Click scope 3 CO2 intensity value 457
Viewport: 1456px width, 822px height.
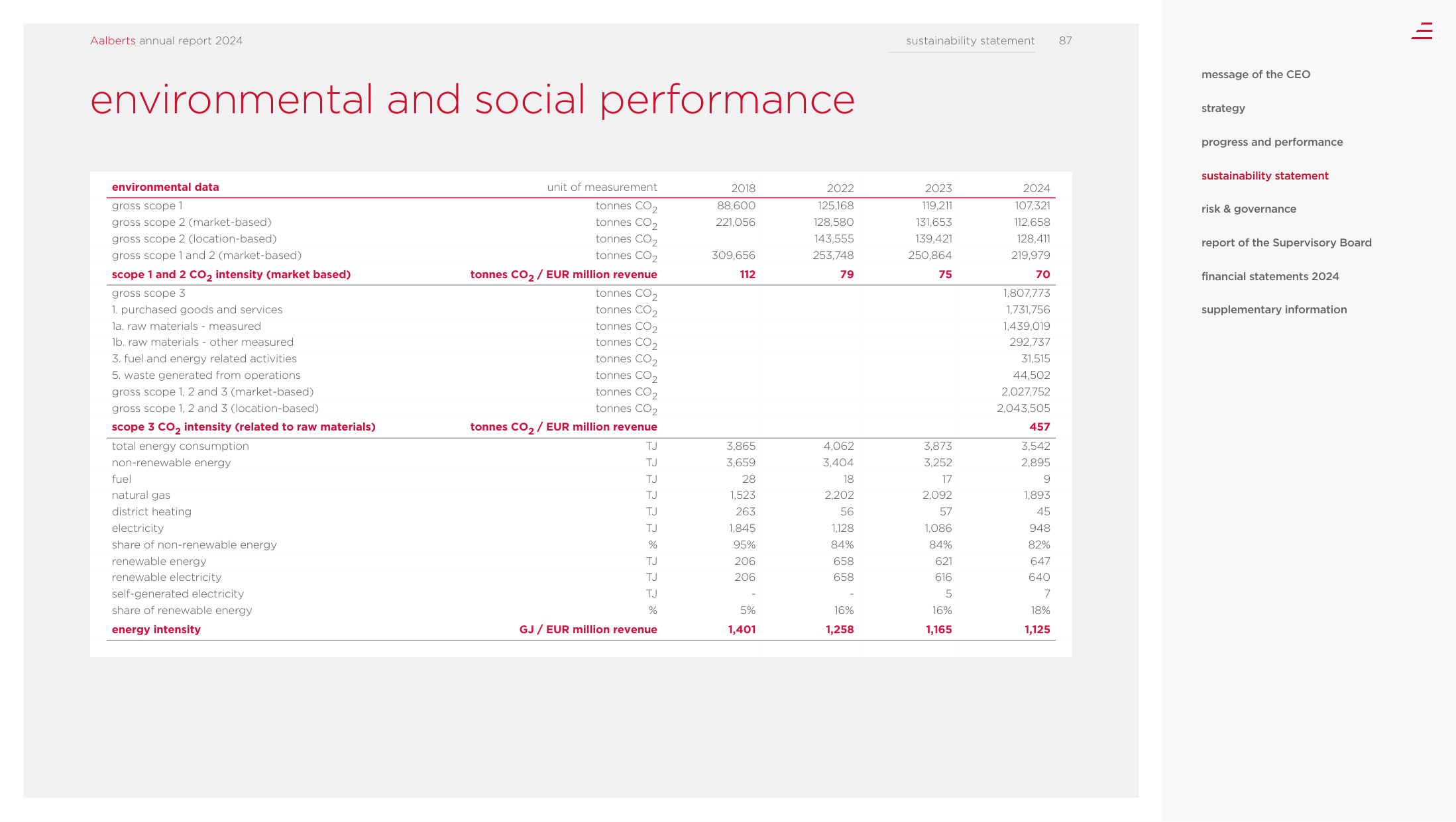(1040, 427)
